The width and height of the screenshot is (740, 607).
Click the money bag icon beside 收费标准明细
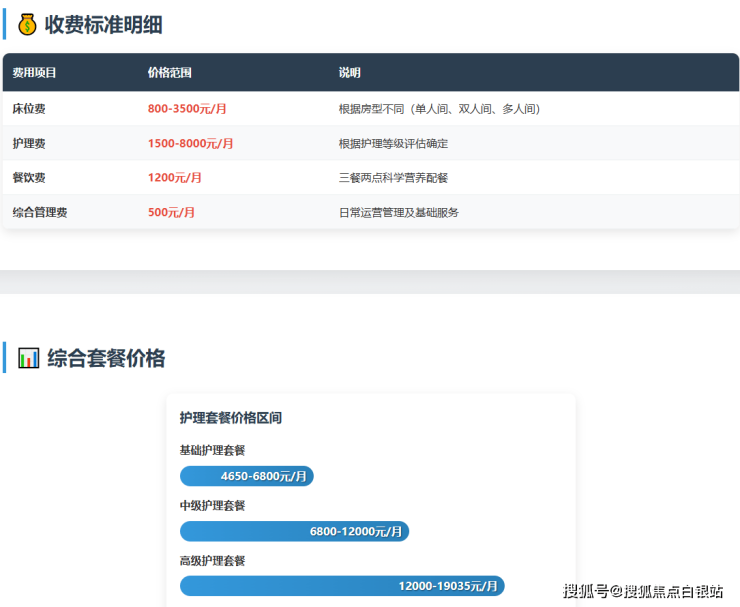tap(27, 25)
